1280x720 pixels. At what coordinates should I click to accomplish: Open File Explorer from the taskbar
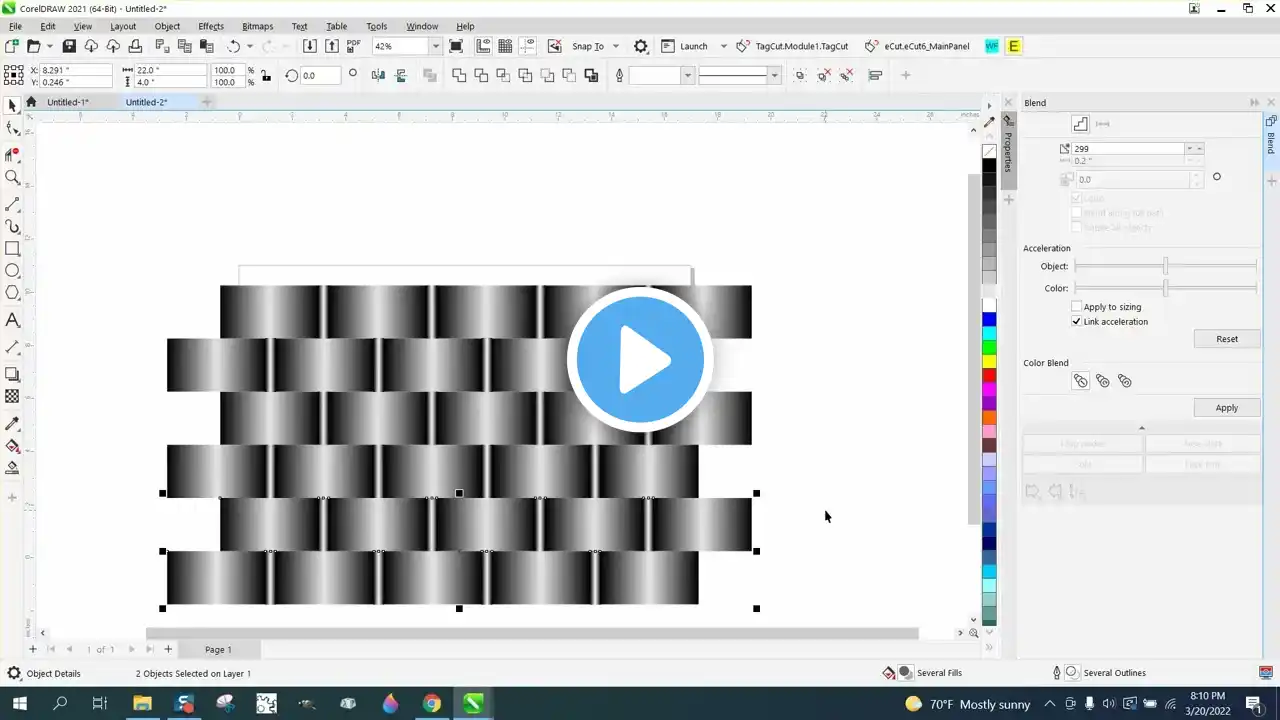141,704
